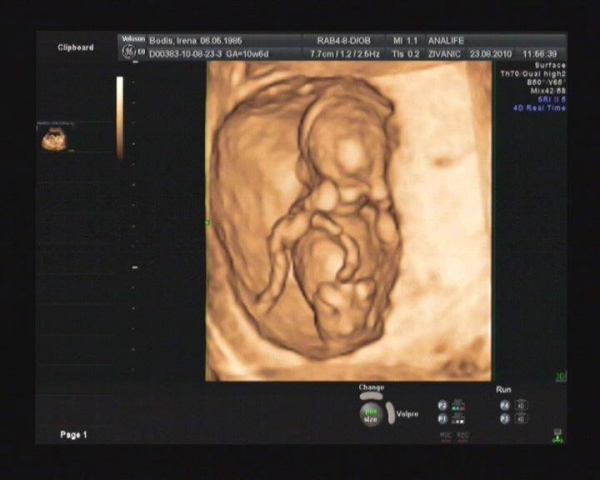The height and width of the screenshot is (480, 600).
Task: Click the Run label
Action: pyautogui.click(x=504, y=389)
